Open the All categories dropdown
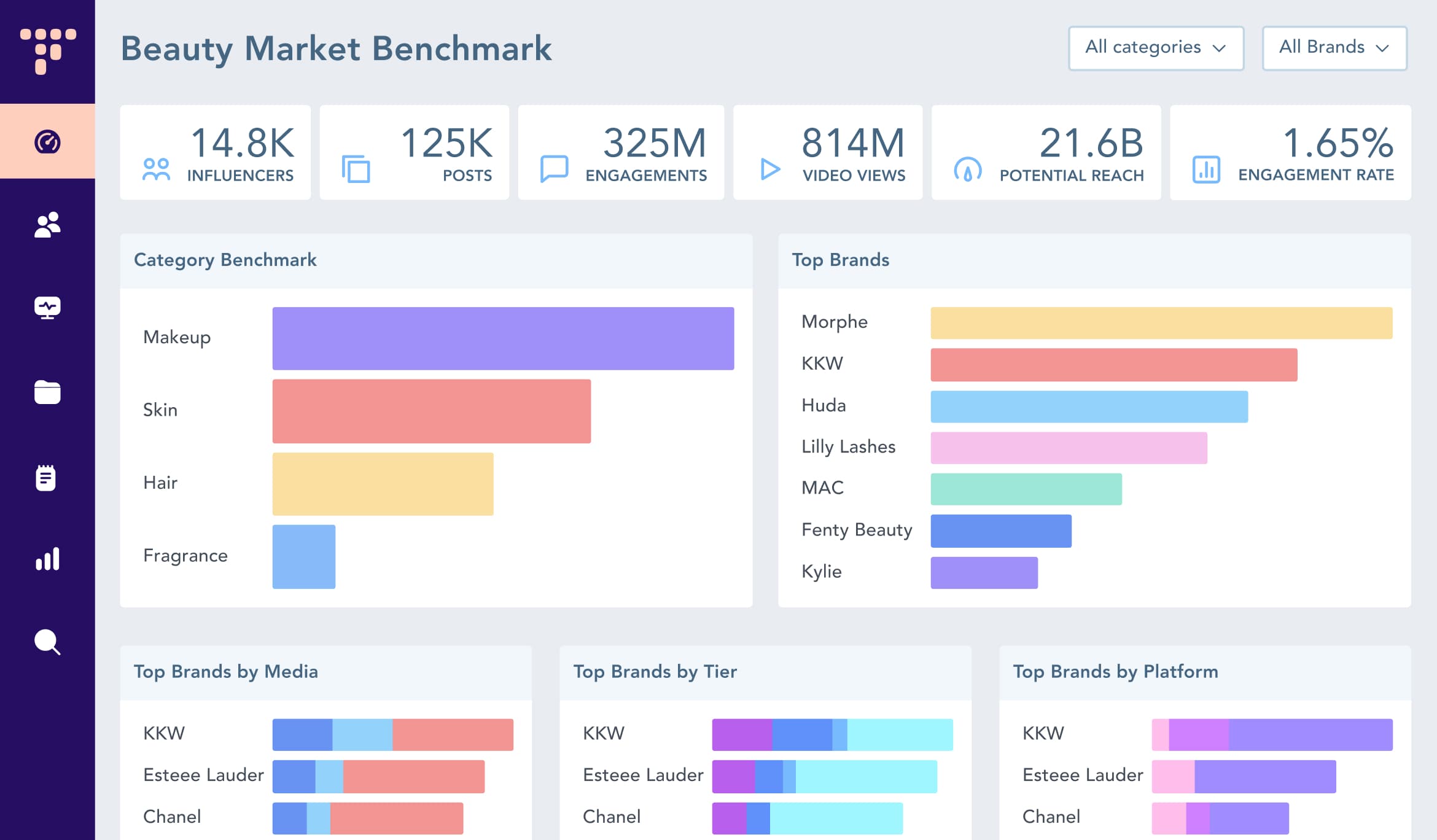Image resolution: width=1437 pixels, height=840 pixels. tap(1156, 48)
